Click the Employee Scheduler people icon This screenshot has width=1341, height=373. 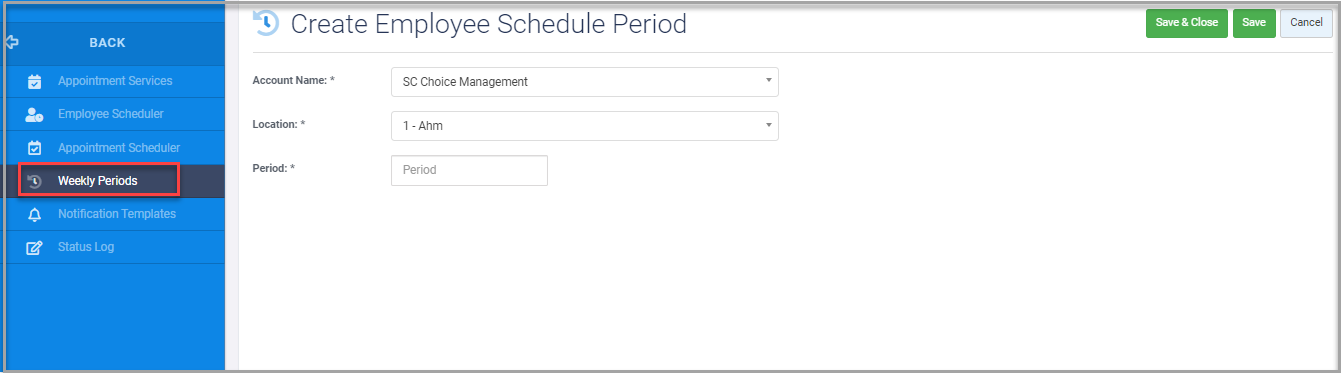34,115
